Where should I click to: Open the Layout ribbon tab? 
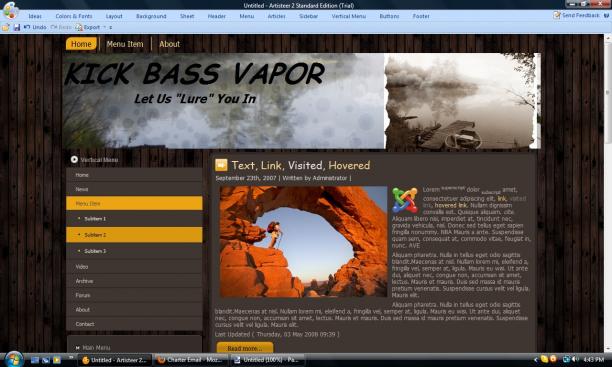[114, 16]
